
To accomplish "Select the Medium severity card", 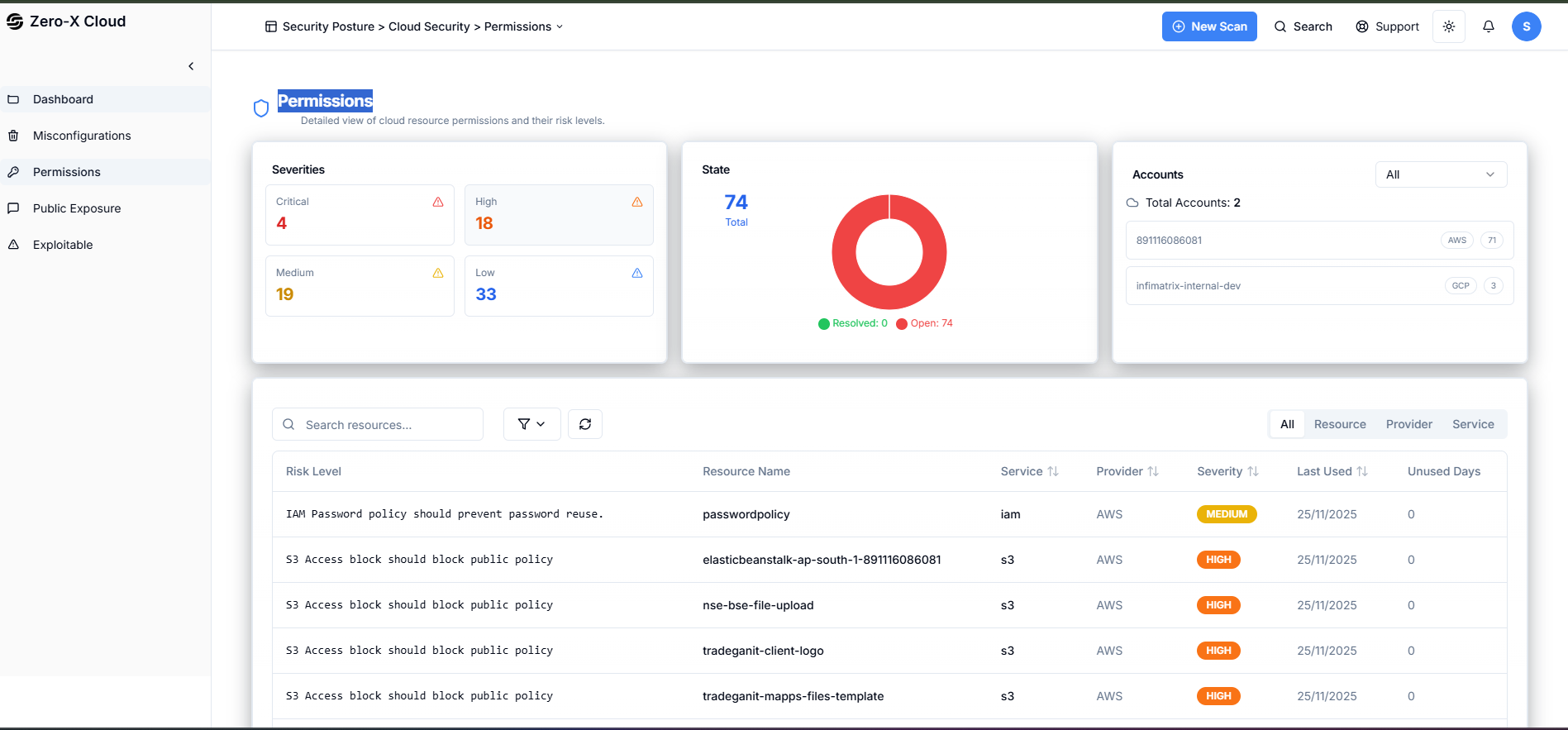I will (x=360, y=286).
